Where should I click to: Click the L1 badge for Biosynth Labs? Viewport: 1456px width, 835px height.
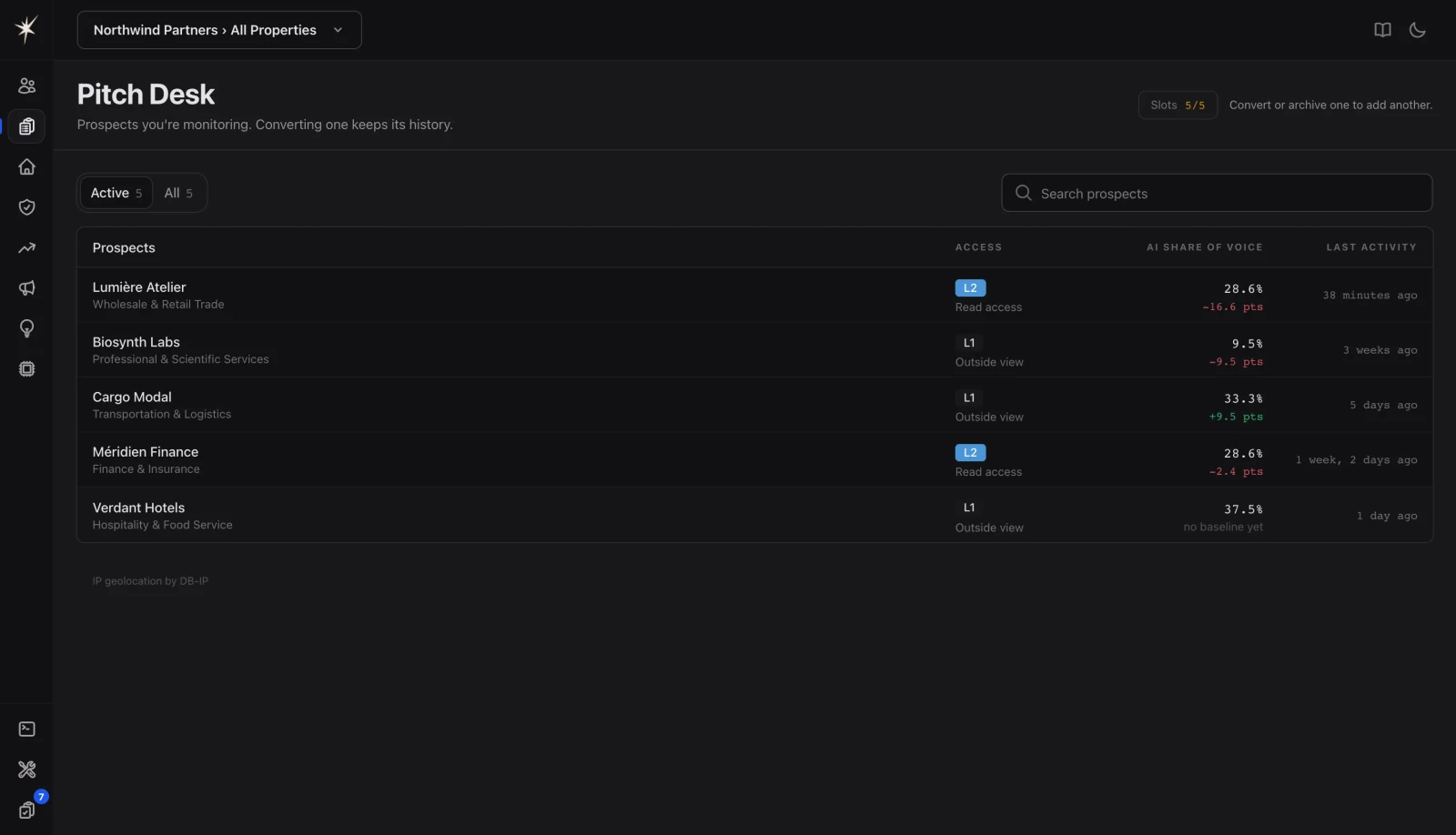pyautogui.click(x=969, y=343)
